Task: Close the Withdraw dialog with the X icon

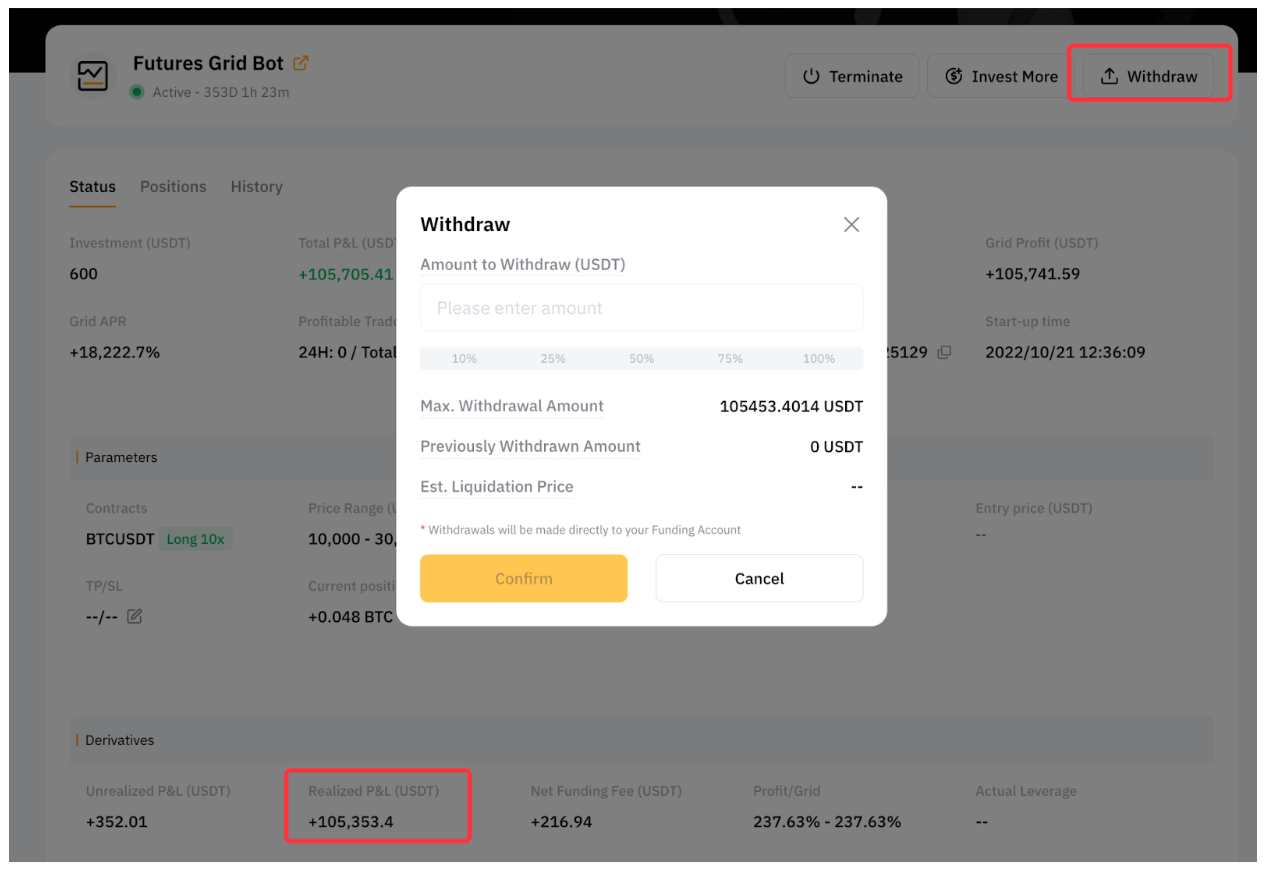Action: click(x=851, y=225)
